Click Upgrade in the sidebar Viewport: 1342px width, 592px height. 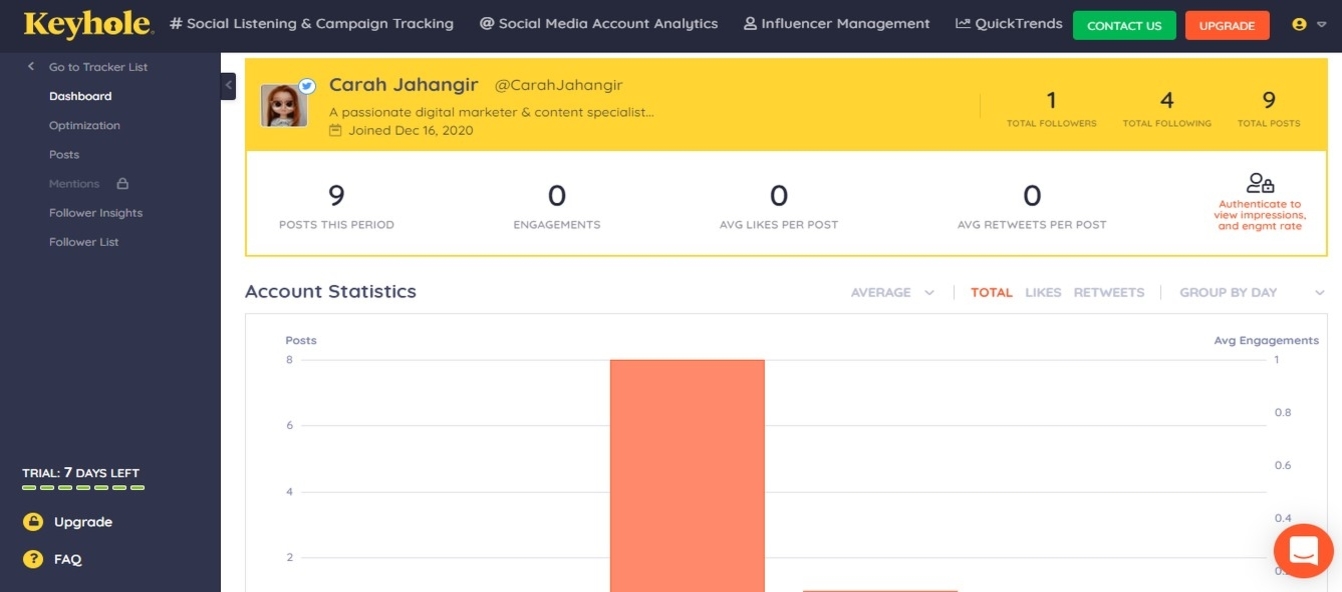tap(83, 522)
